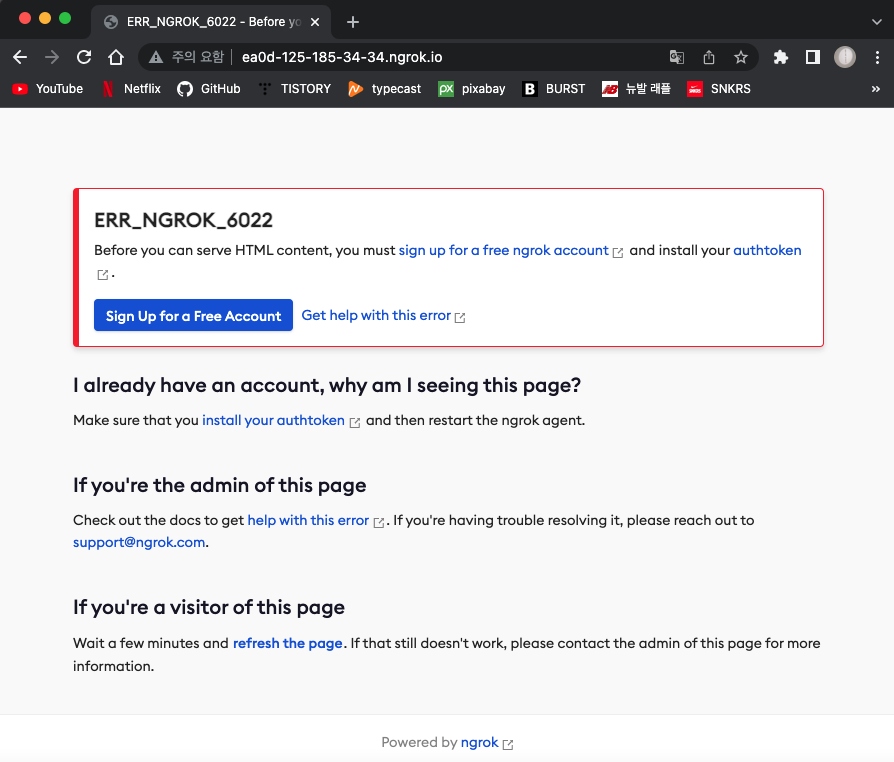Open the authtoken link in error box
Screen dimensions: 894x762
(x=767, y=250)
